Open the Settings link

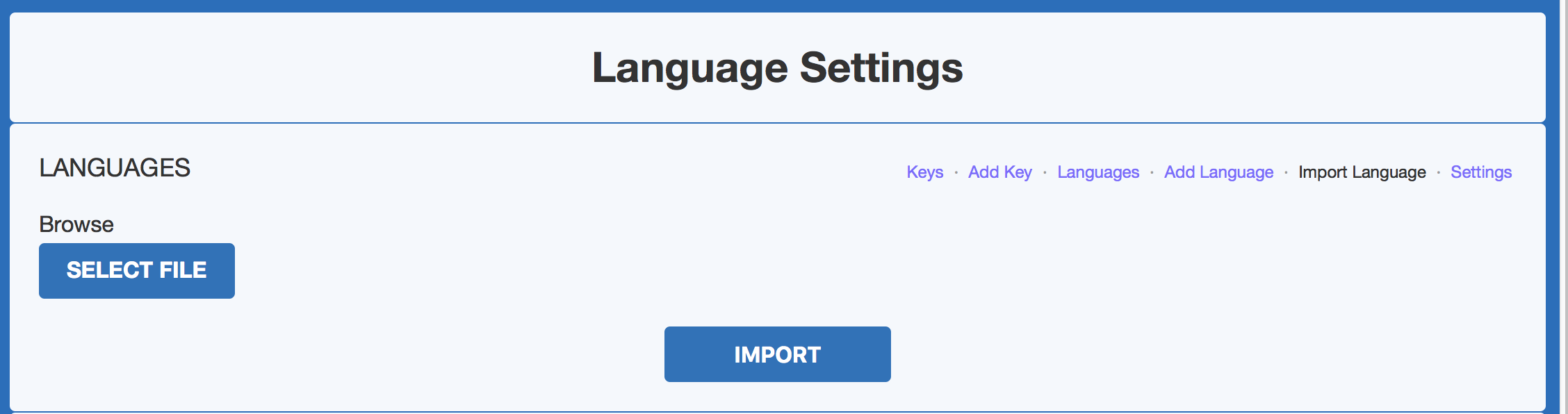pos(1480,172)
